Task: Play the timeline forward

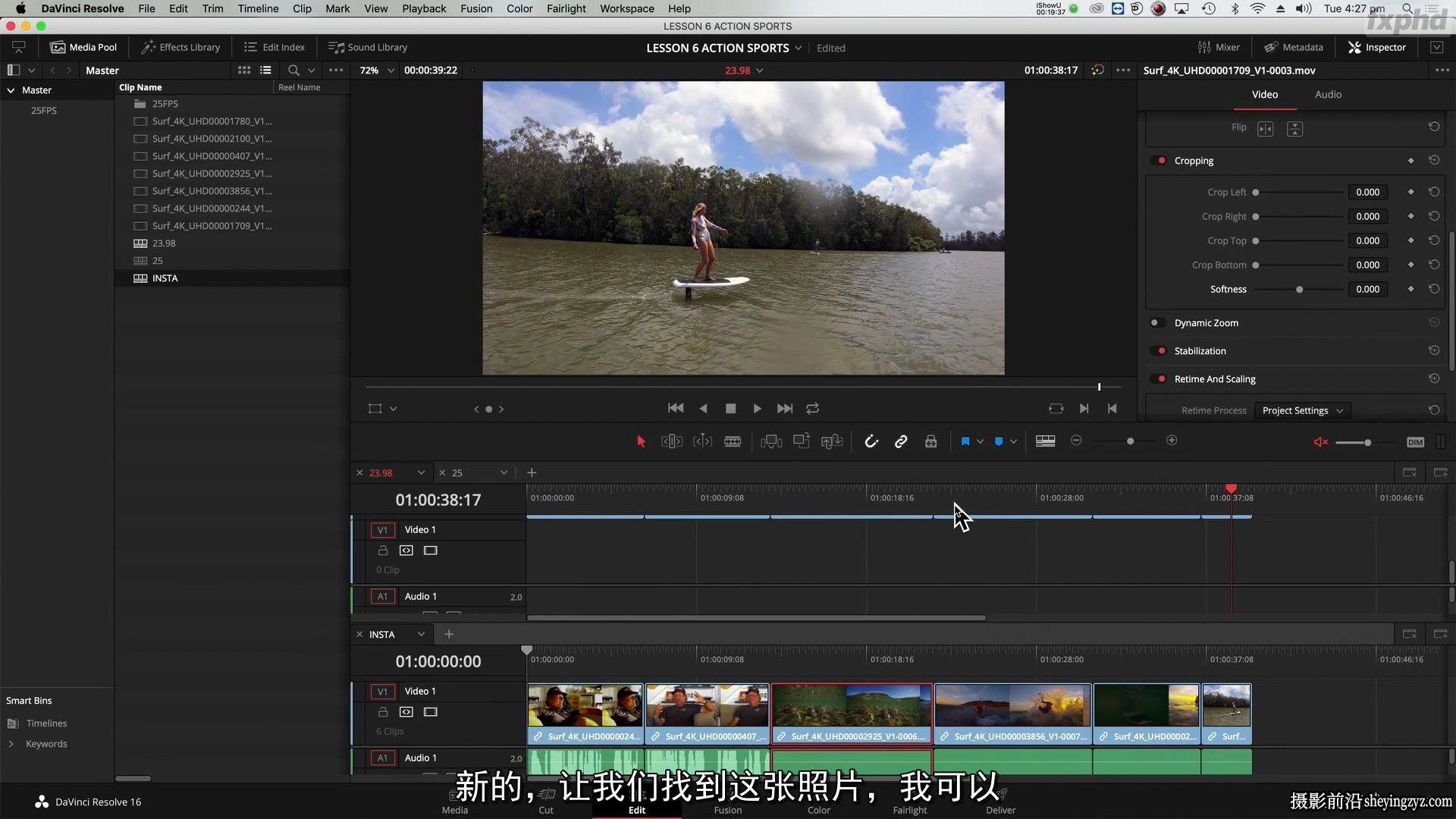Action: coord(757,408)
